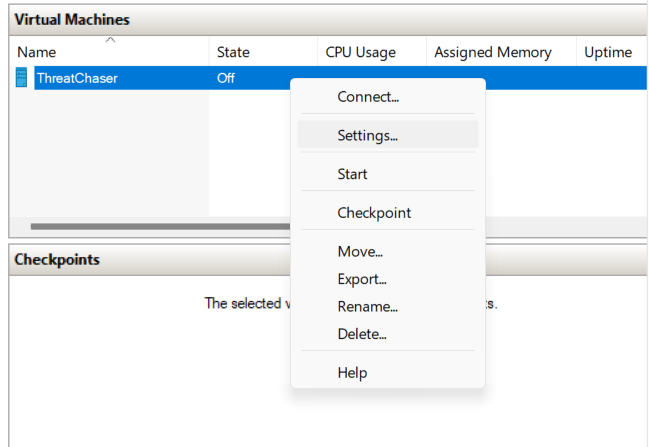Choose Connect... from the context menu
The image size is (649, 447).
368,97
